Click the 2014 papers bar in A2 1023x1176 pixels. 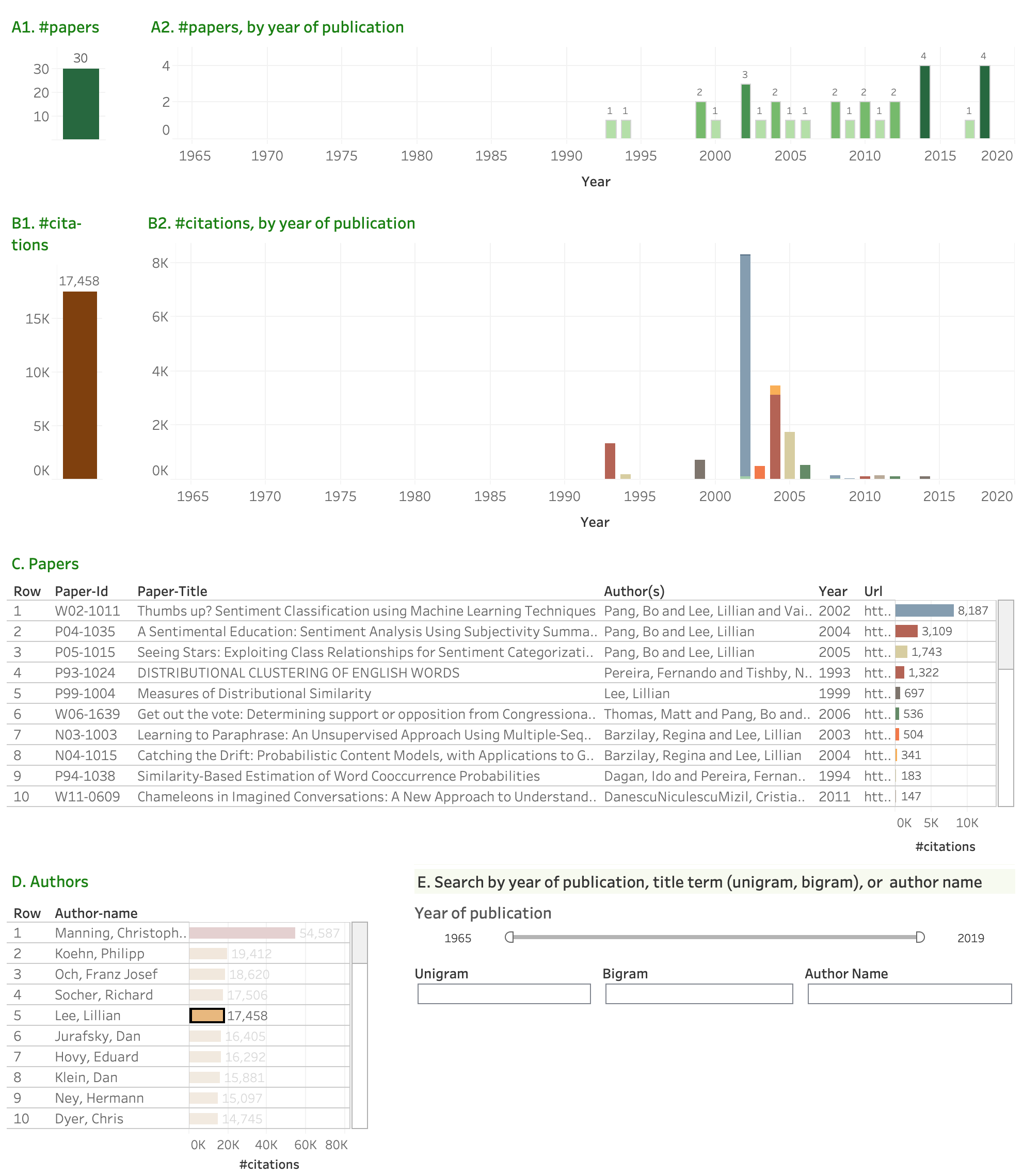click(924, 102)
